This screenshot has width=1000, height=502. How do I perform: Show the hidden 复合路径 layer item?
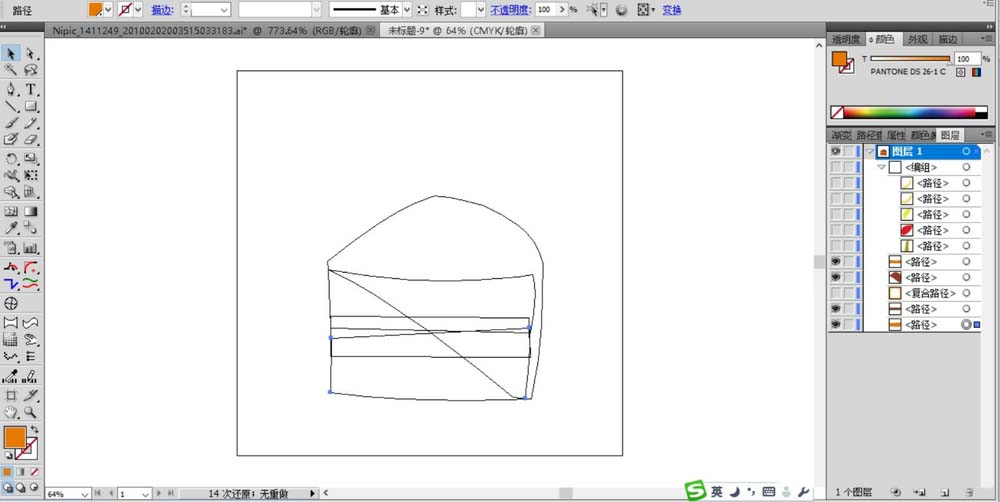coord(835,293)
